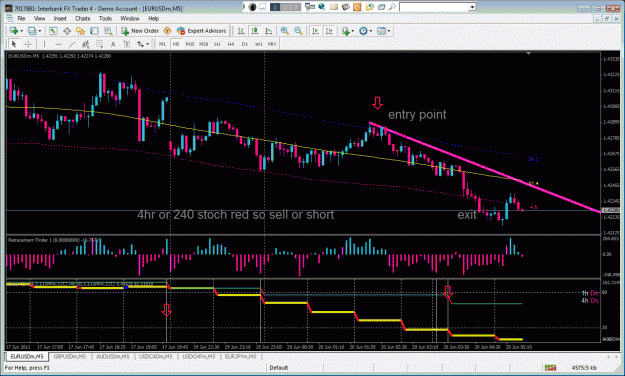Open the Indicators list icon
This screenshot has width=625, height=376.
tap(345, 31)
